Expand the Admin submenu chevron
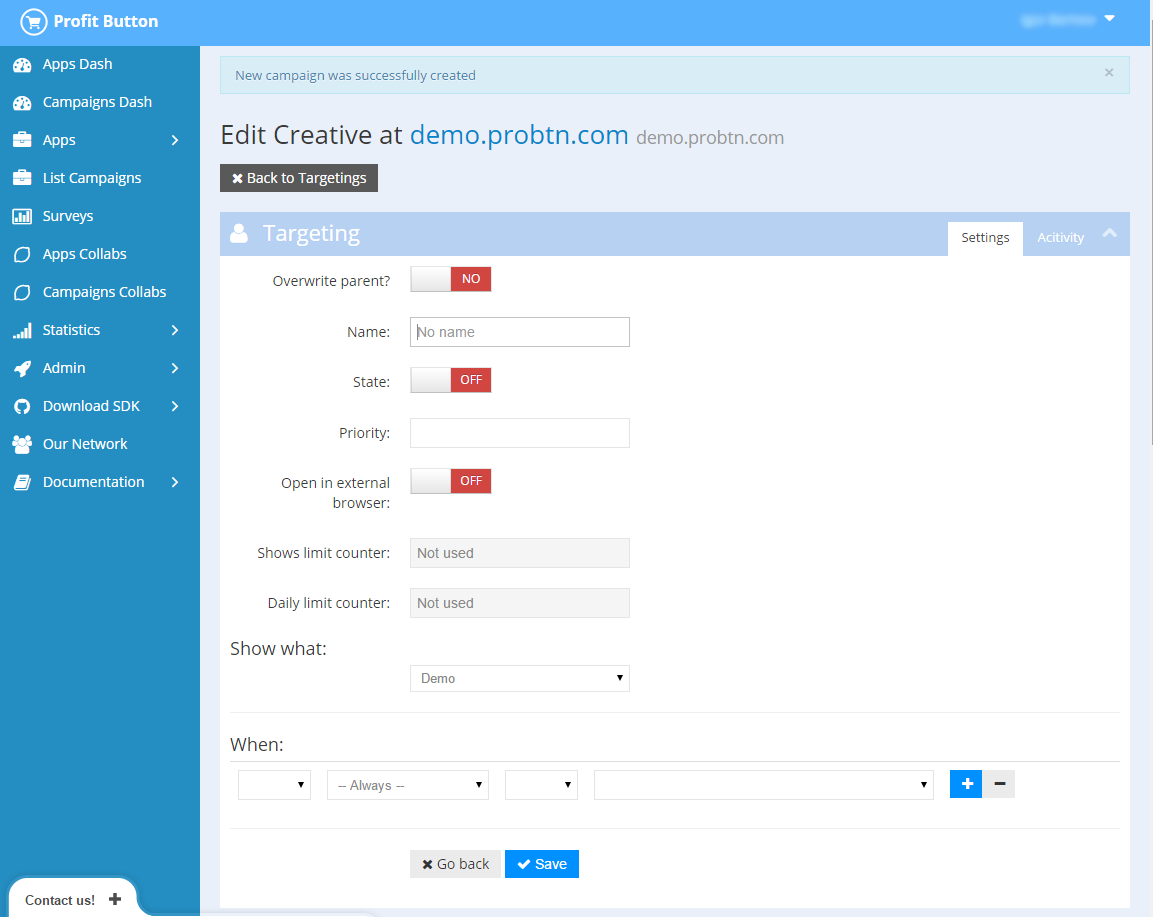This screenshot has width=1153, height=917. click(x=175, y=368)
